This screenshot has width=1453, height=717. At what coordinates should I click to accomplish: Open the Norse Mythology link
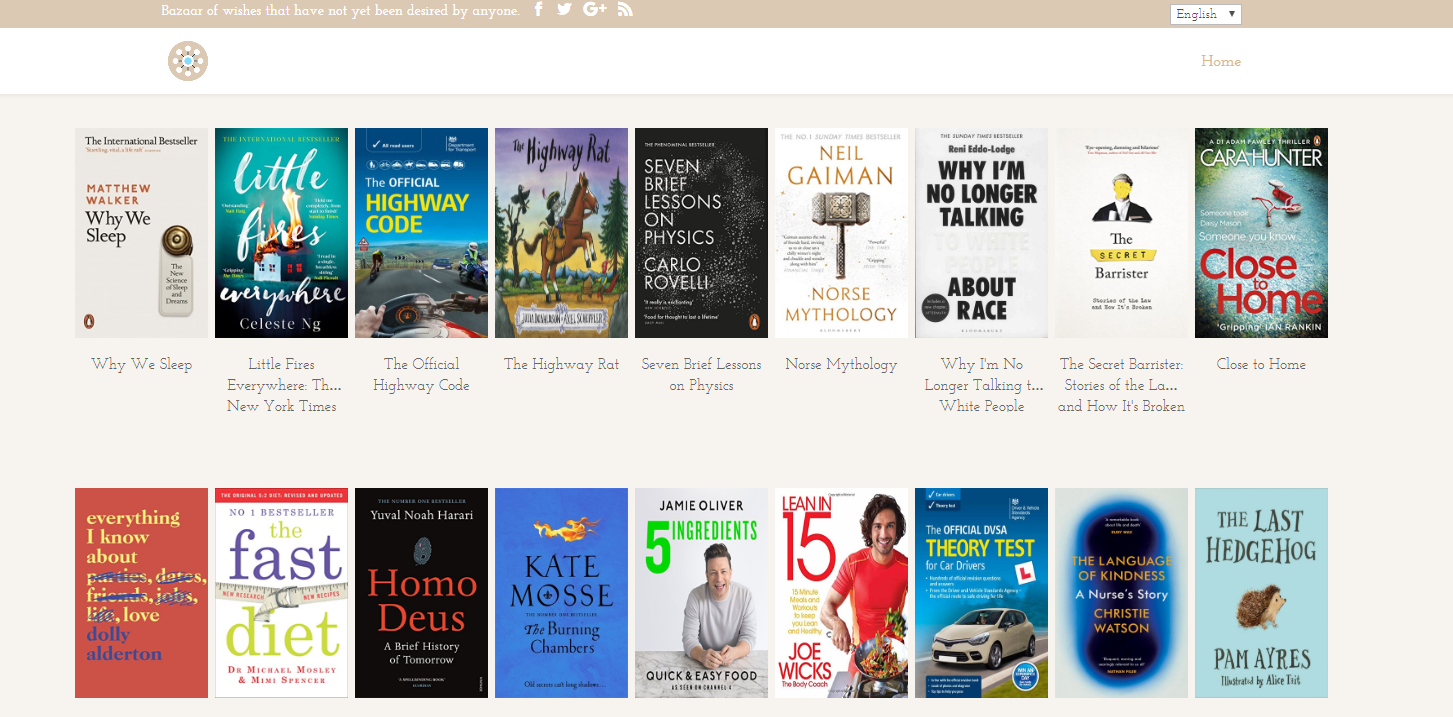(x=841, y=364)
